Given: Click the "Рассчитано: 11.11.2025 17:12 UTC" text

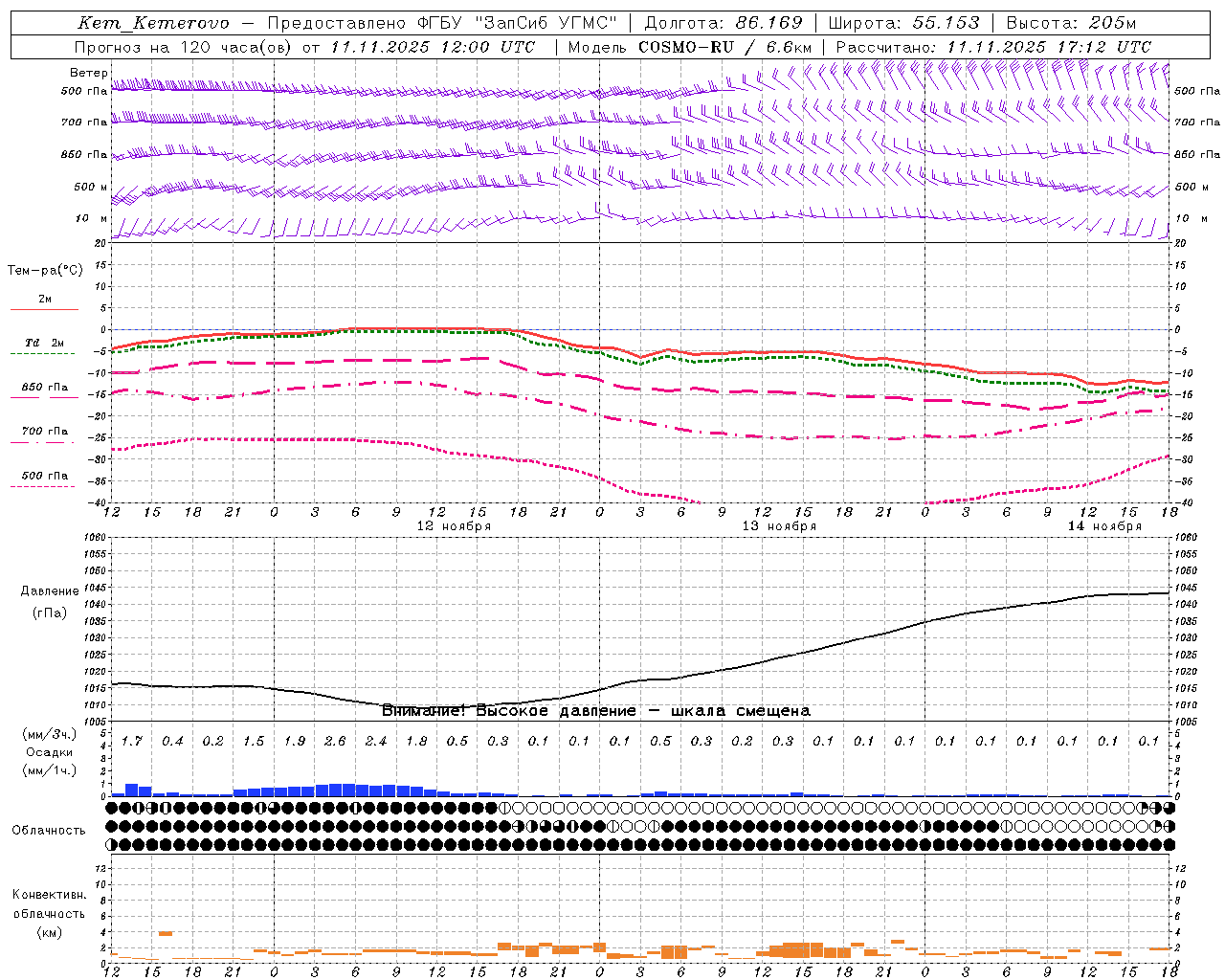Looking at the screenshot, I should (993, 47).
